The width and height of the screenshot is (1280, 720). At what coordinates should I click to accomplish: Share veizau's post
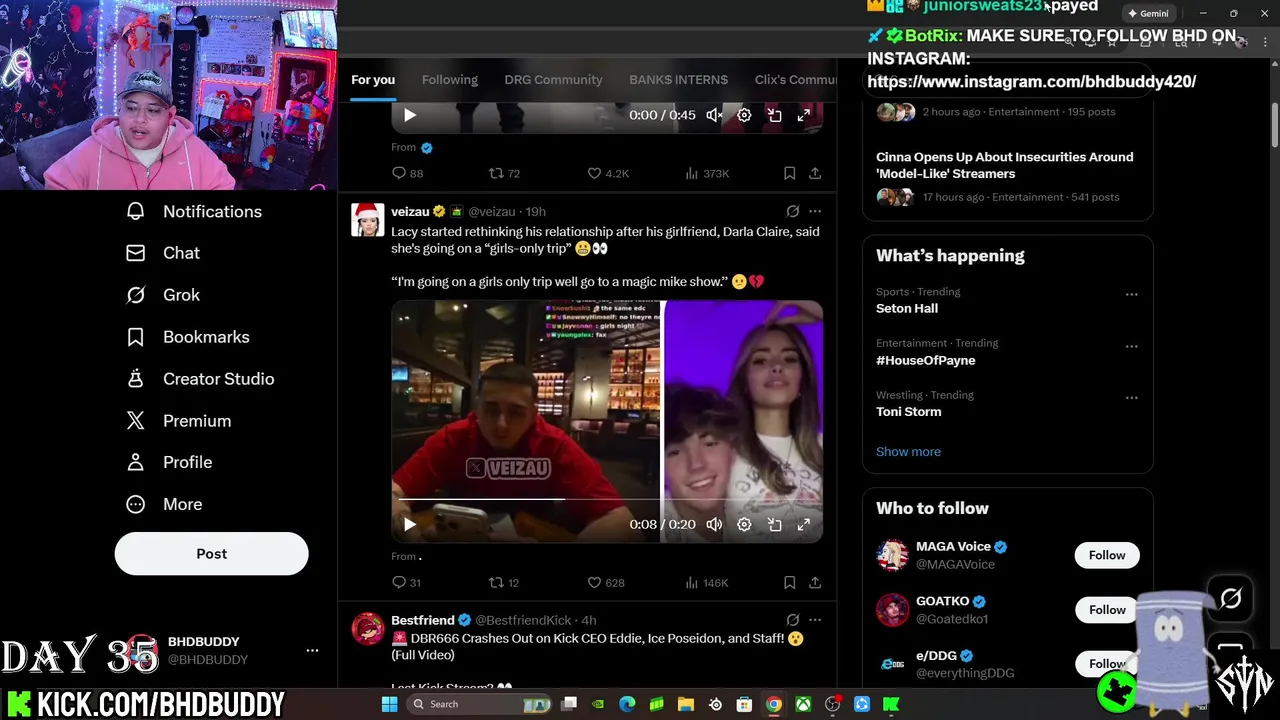click(x=815, y=582)
